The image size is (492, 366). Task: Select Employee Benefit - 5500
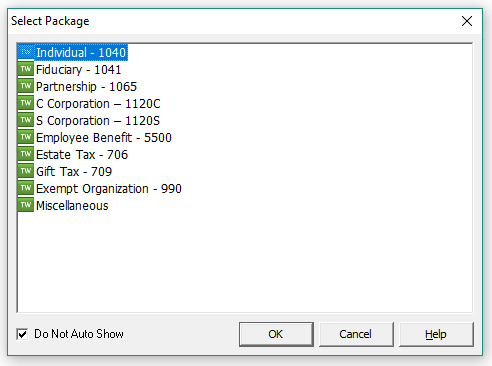[104, 138]
